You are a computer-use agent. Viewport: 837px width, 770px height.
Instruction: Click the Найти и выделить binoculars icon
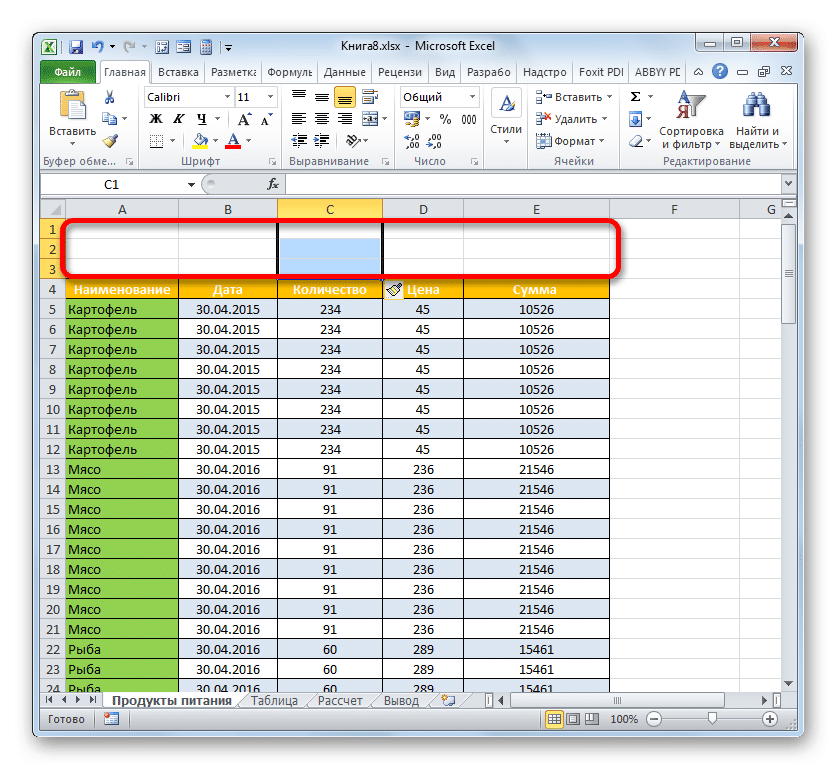757,120
